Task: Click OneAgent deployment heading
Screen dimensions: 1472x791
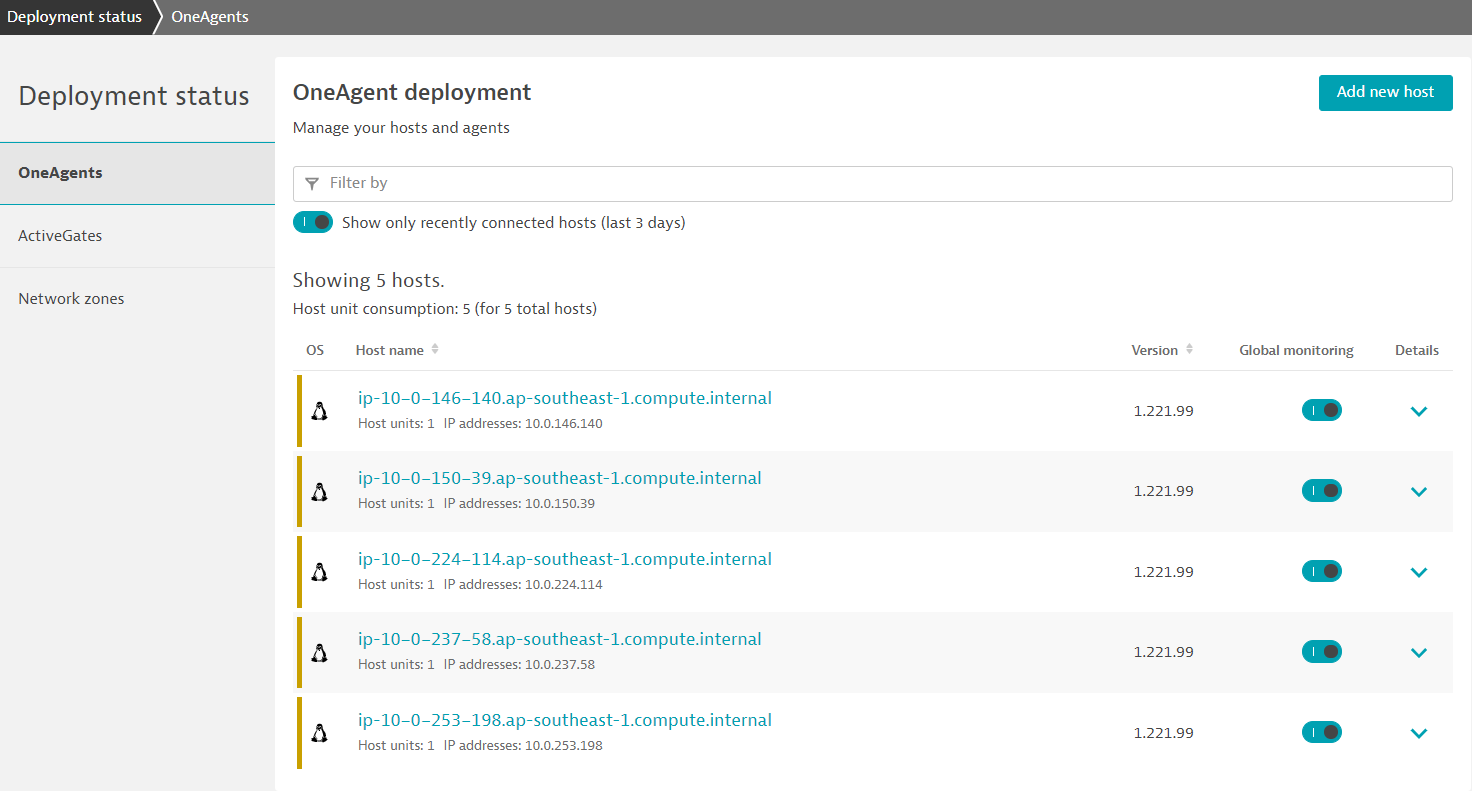Action: (x=412, y=93)
